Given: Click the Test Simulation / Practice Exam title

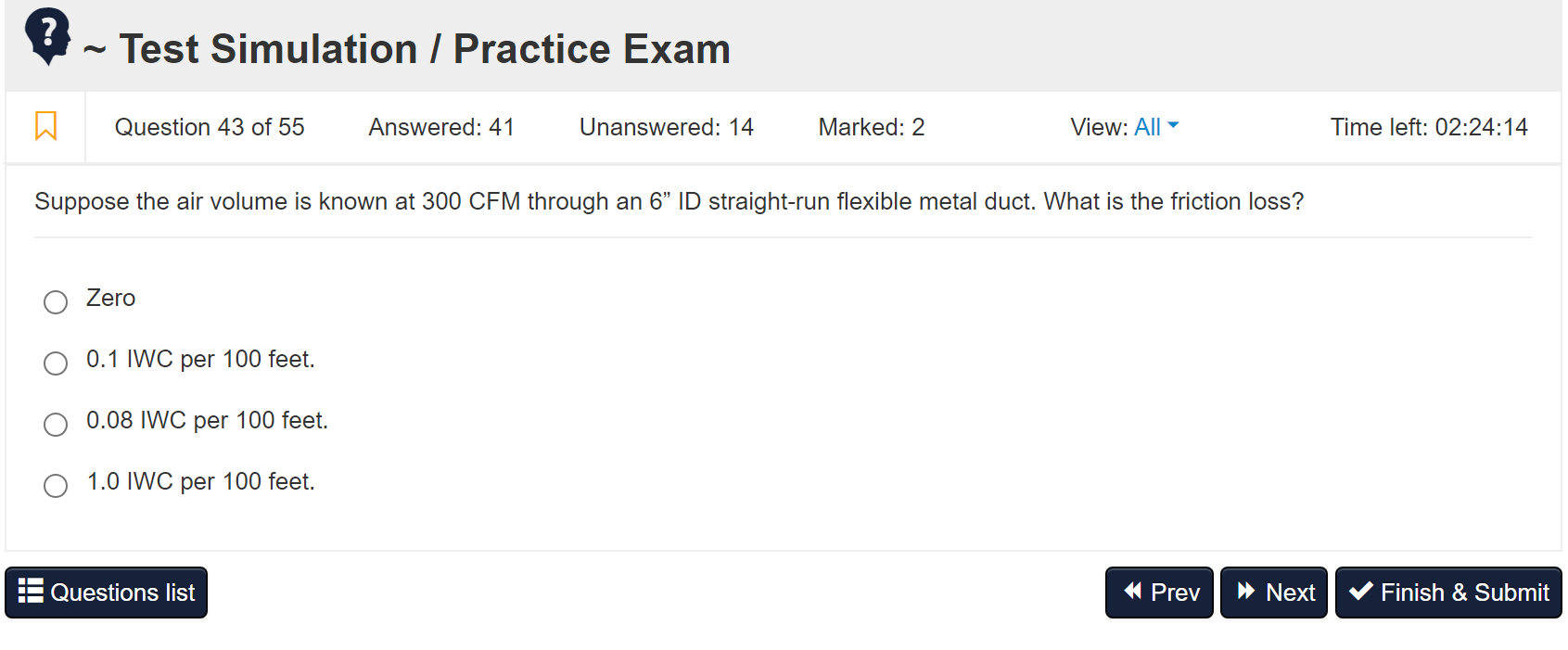Looking at the screenshot, I should pyautogui.click(x=425, y=49).
